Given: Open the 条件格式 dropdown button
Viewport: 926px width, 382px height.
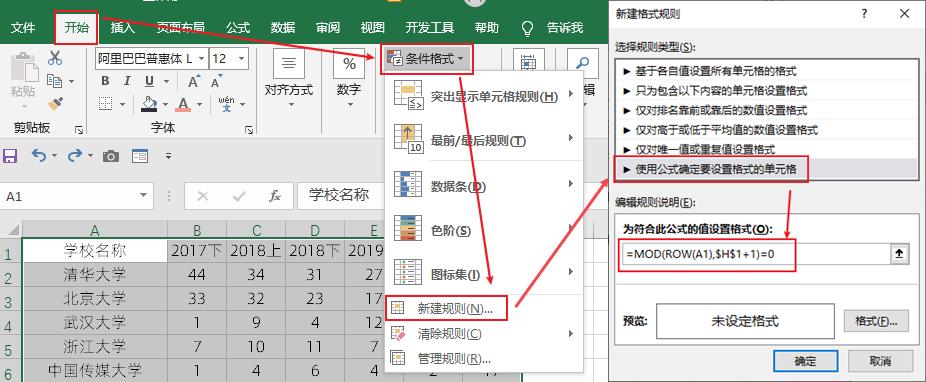Looking at the screenshot, I should (428, 59).
